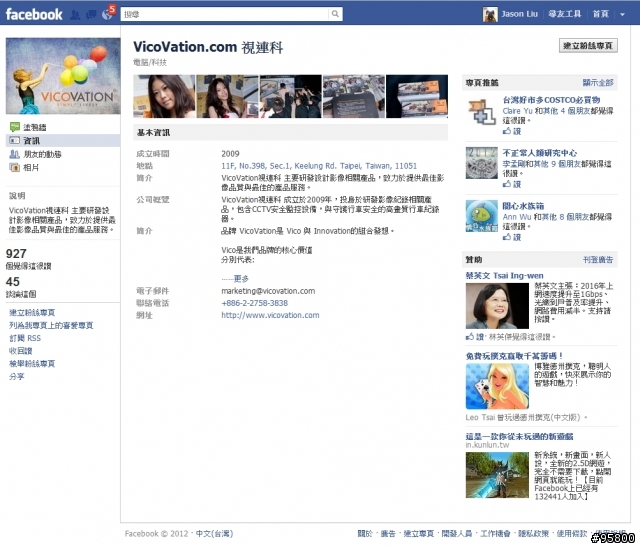Image resolution: width=640 pixels, height=546 pixels.
Task: Click the Photos tab icon
Action: pos(14,167)
